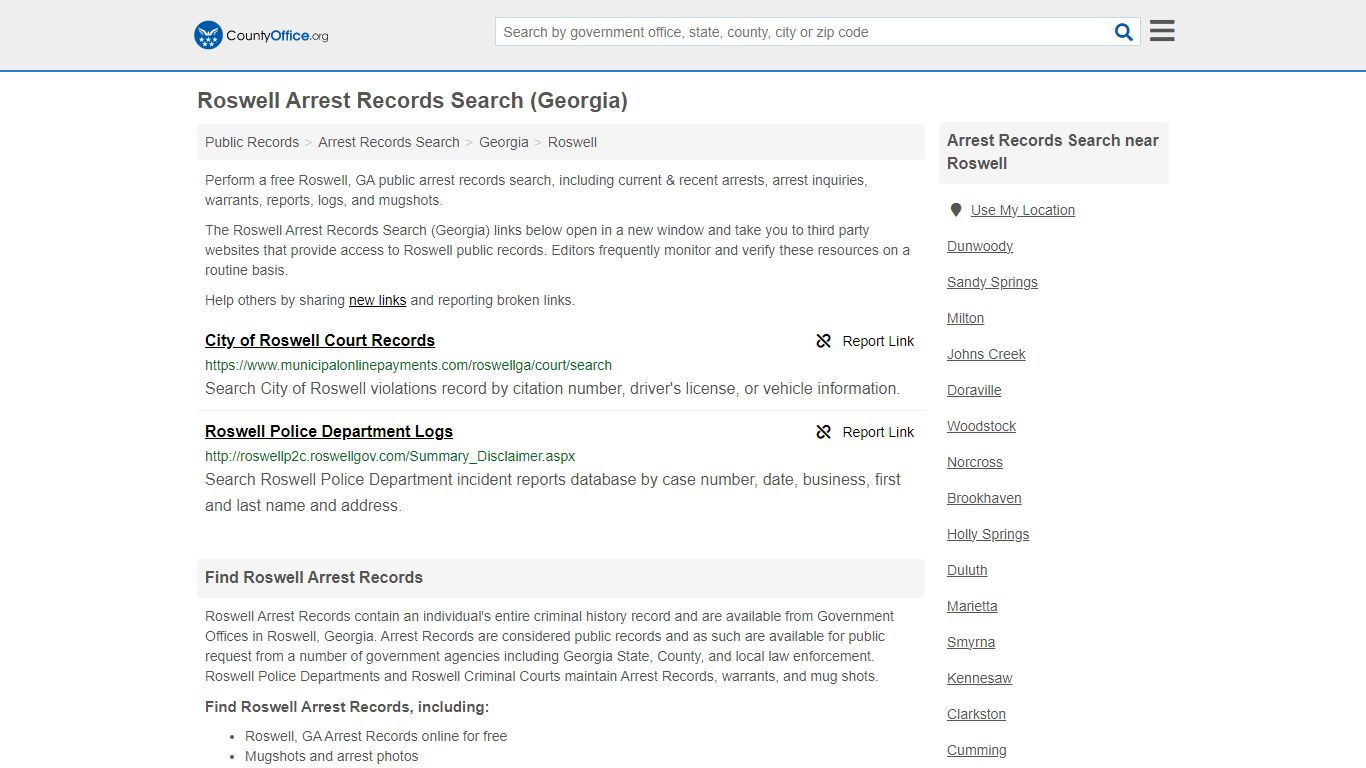Image resolution: width=1366 pixels, height=768 pixels.
Task: Go to Arrest Records Search breadcrumb
Action: click(389, 142)
